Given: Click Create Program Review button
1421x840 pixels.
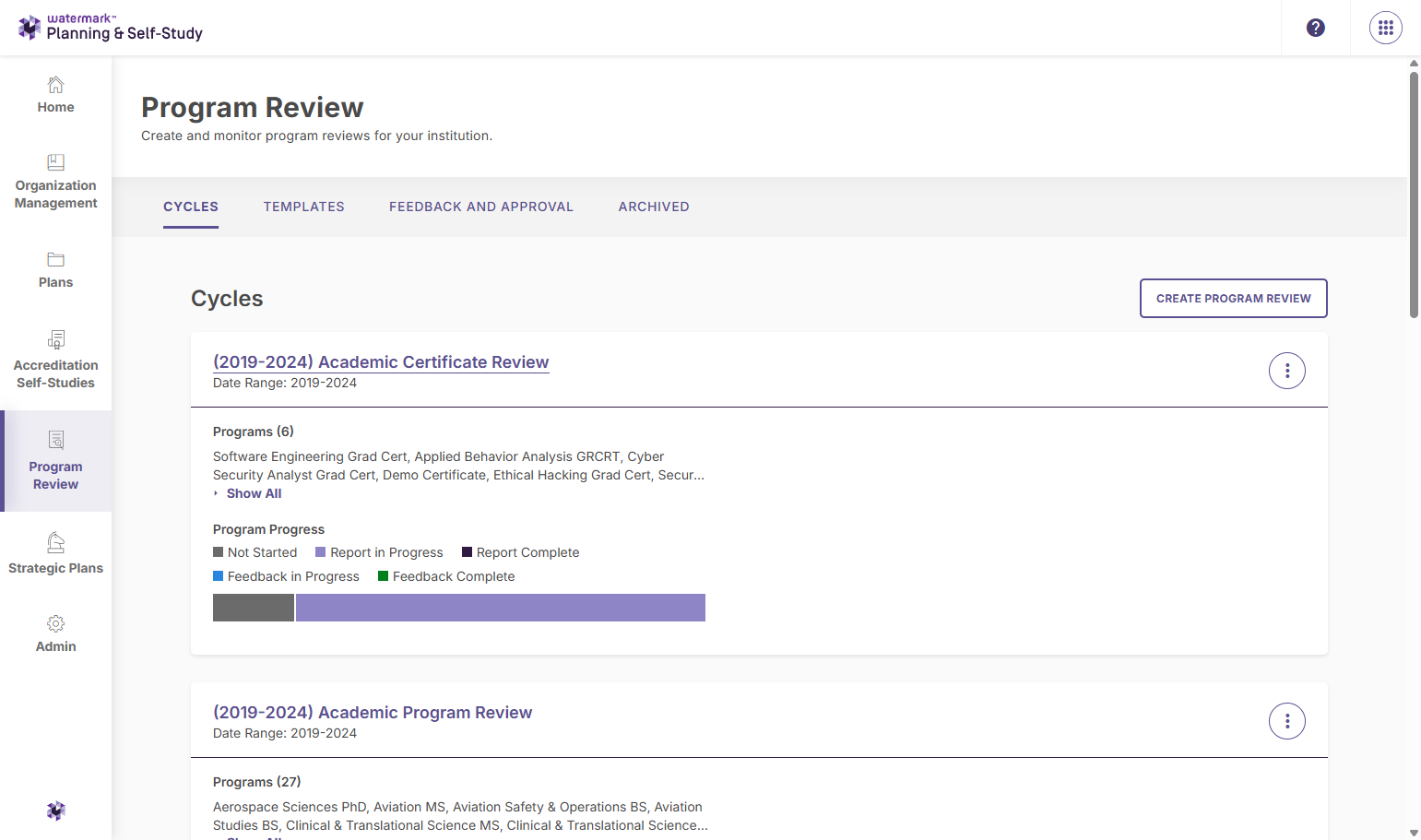Looking at the screenshot, I should tap(1233, 298).
